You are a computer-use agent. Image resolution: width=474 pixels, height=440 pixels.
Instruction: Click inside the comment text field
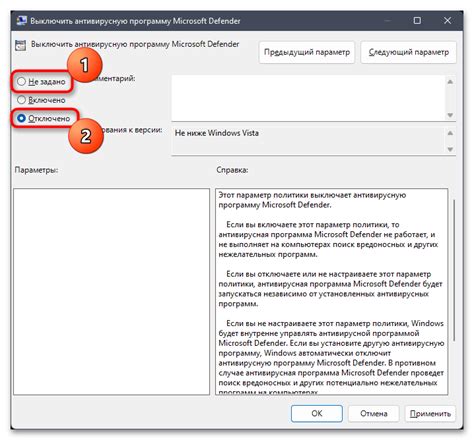click(308, 98)
